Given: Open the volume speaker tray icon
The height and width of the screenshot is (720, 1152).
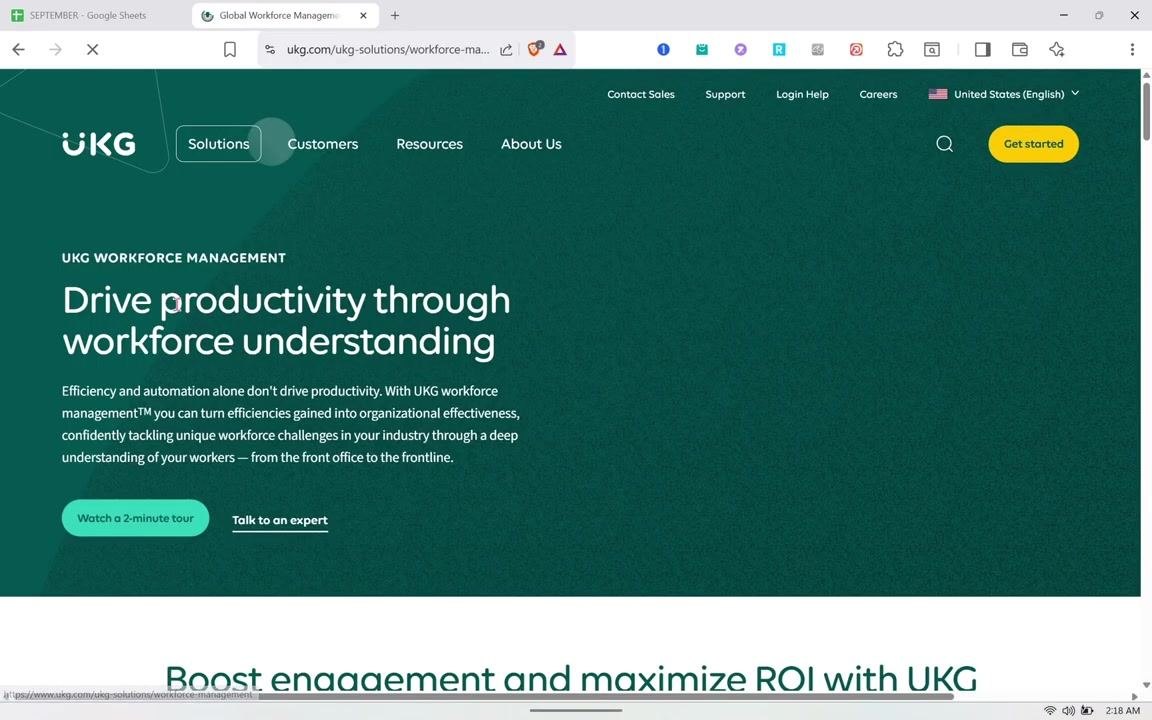Looking at the screenshot, I should 1068,710.
